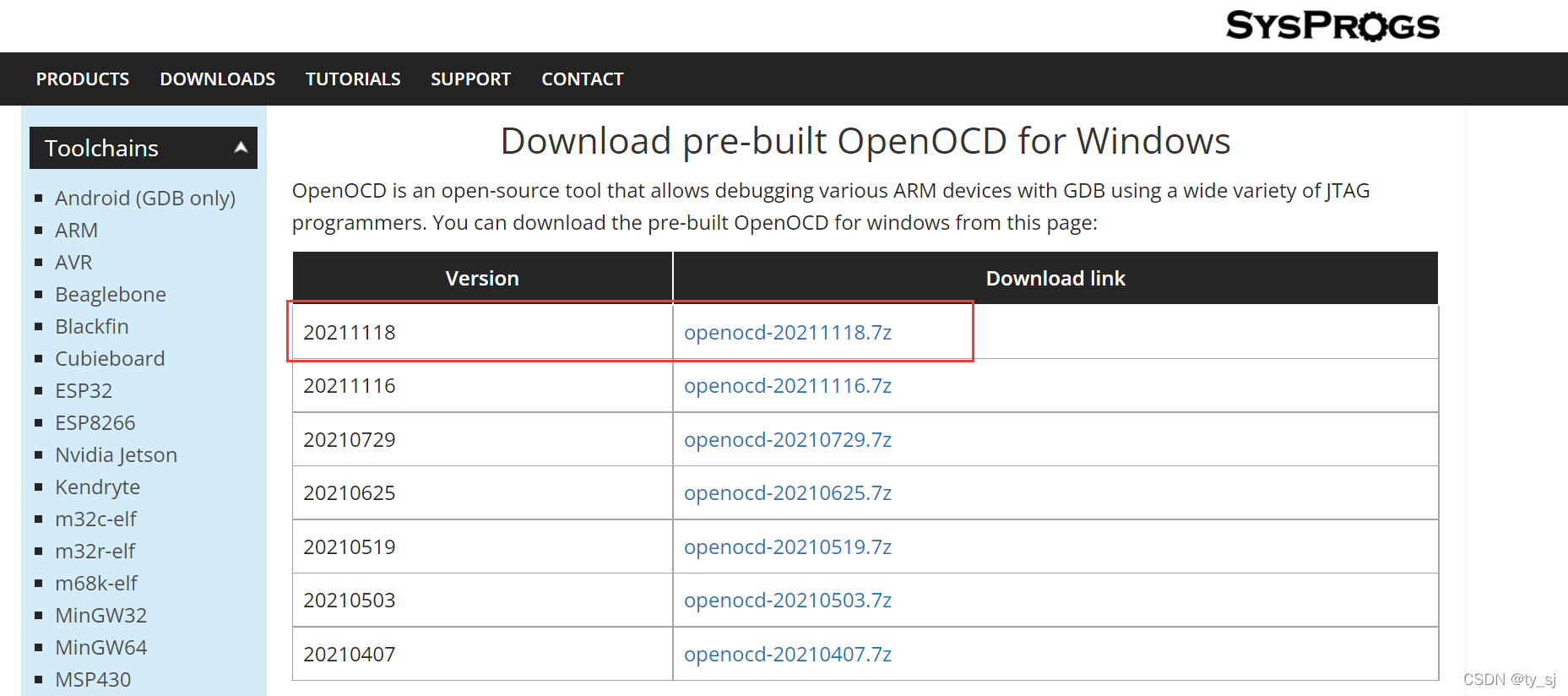Open Android (GDB only) toolchain link
Screen dimensions: 1568x696
145,198
